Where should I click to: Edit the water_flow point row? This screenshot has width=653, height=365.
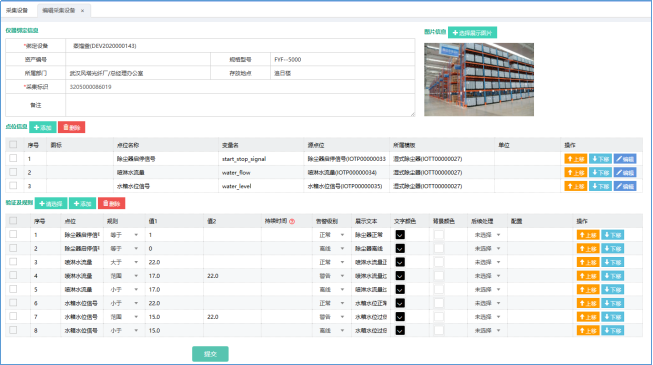coord(625,172)
